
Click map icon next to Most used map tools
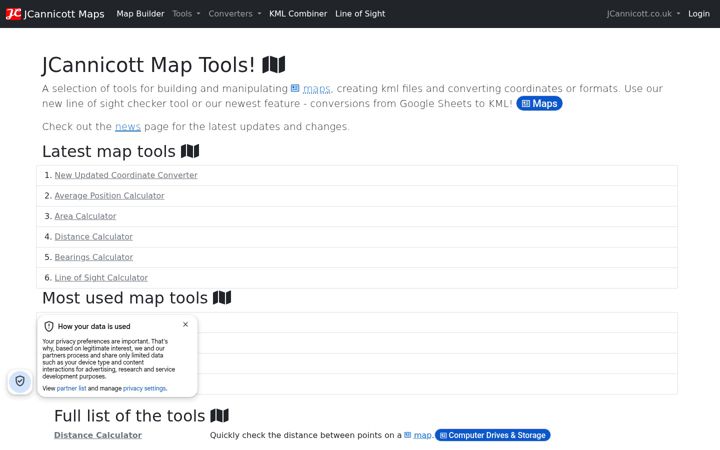222,298
